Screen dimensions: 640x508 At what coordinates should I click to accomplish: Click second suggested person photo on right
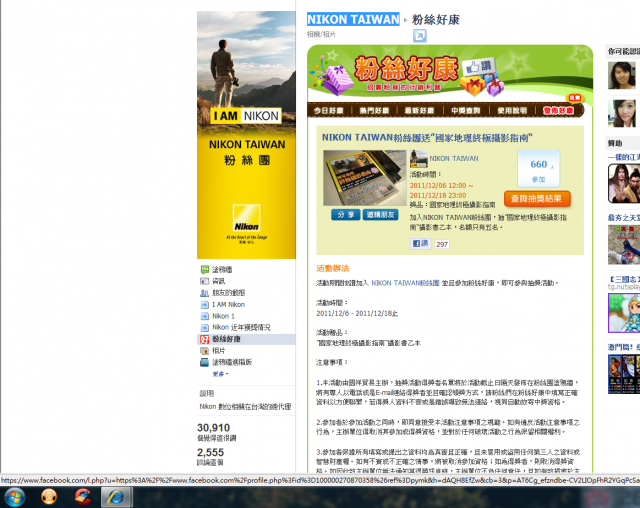point(622,113)
